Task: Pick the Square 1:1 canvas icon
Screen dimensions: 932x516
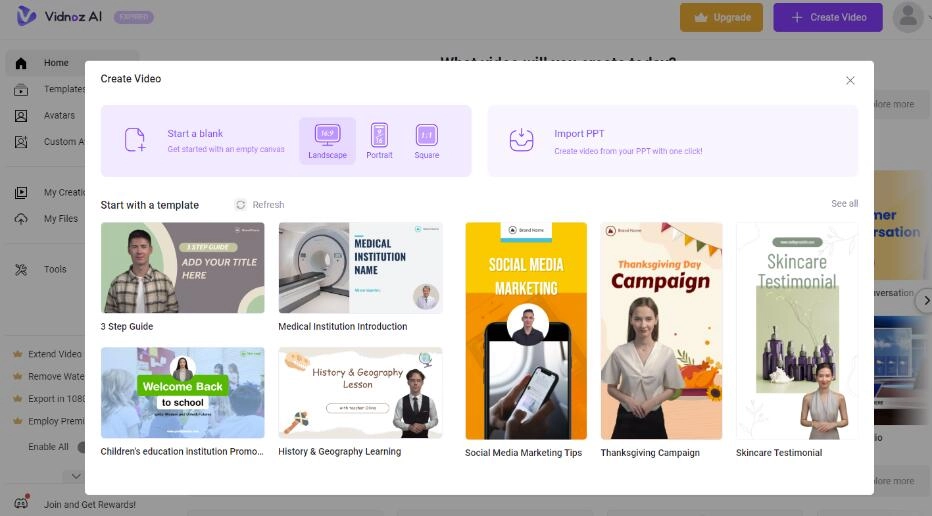Action: coord(426,135)
